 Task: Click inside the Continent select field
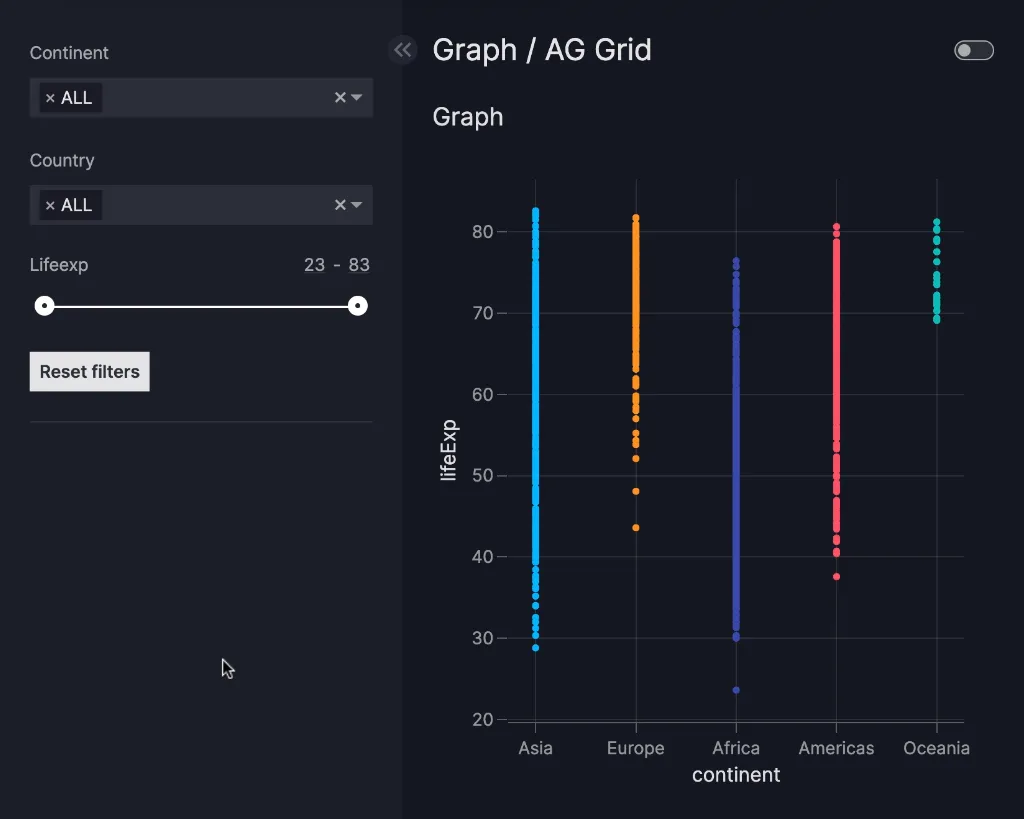click(210, 98)
